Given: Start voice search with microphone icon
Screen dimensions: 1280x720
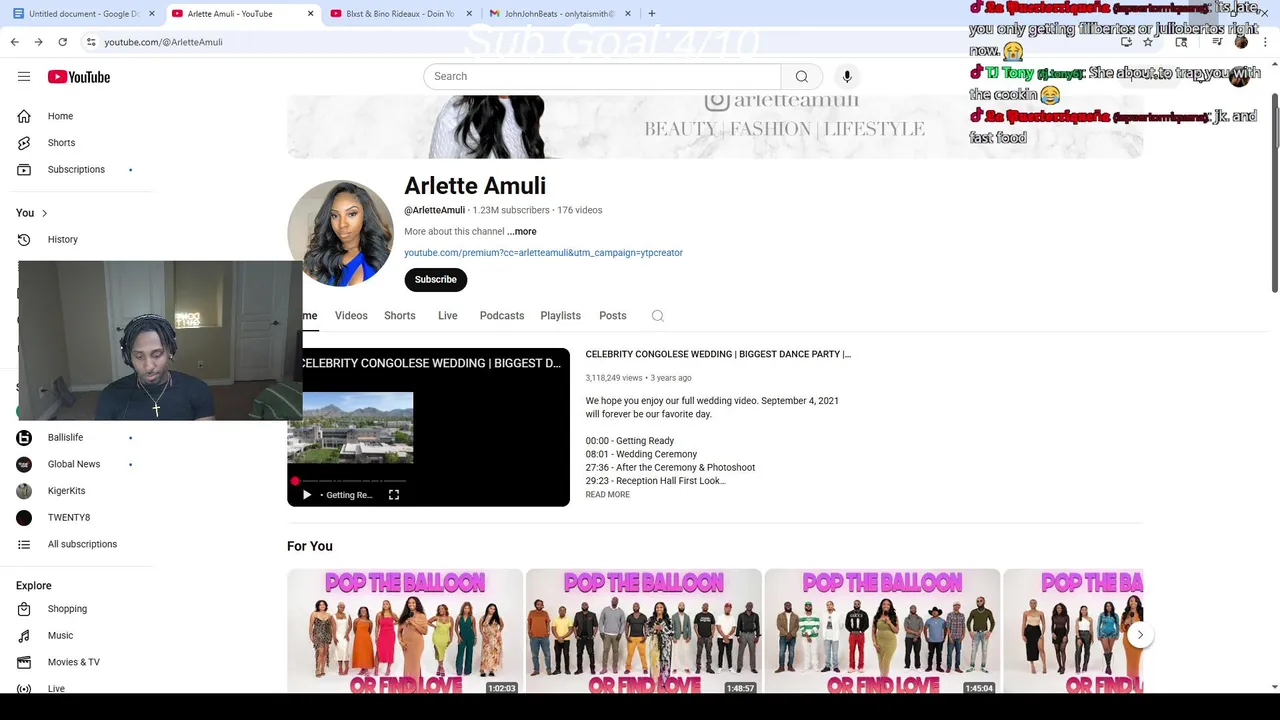Looking at the screenshot, I should (847, 77).
